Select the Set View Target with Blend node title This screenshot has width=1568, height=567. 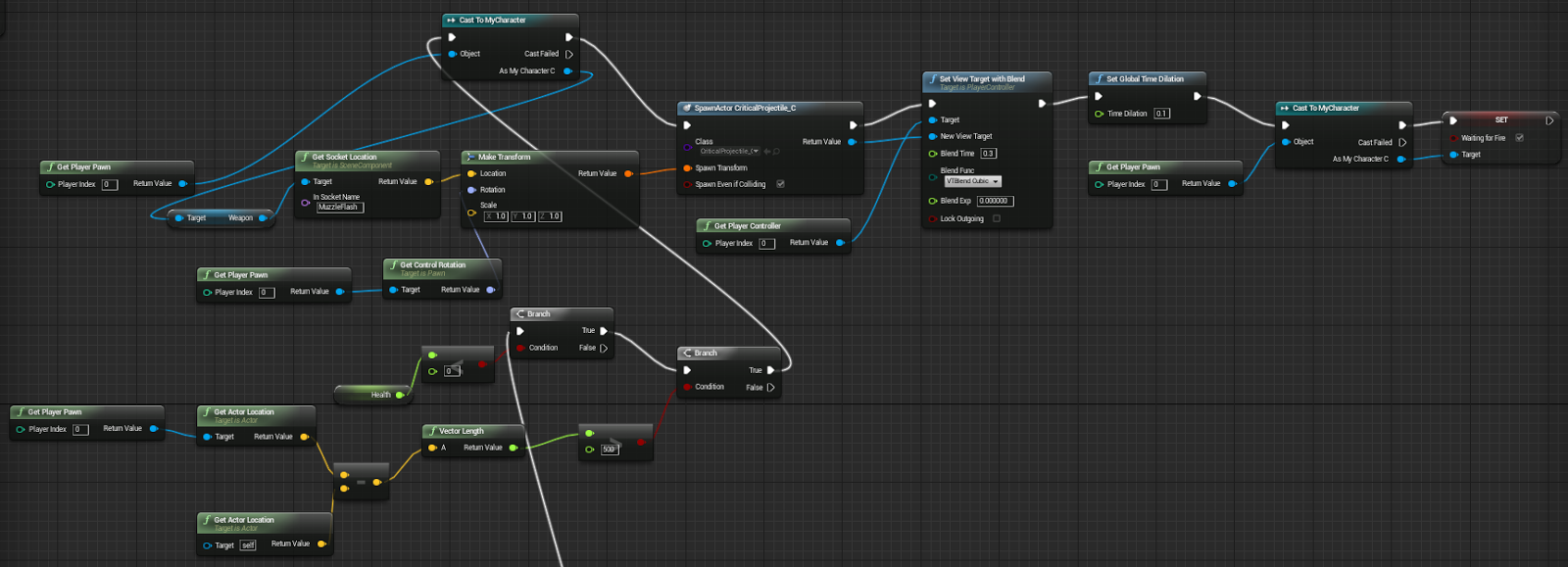tap(982, 79)
